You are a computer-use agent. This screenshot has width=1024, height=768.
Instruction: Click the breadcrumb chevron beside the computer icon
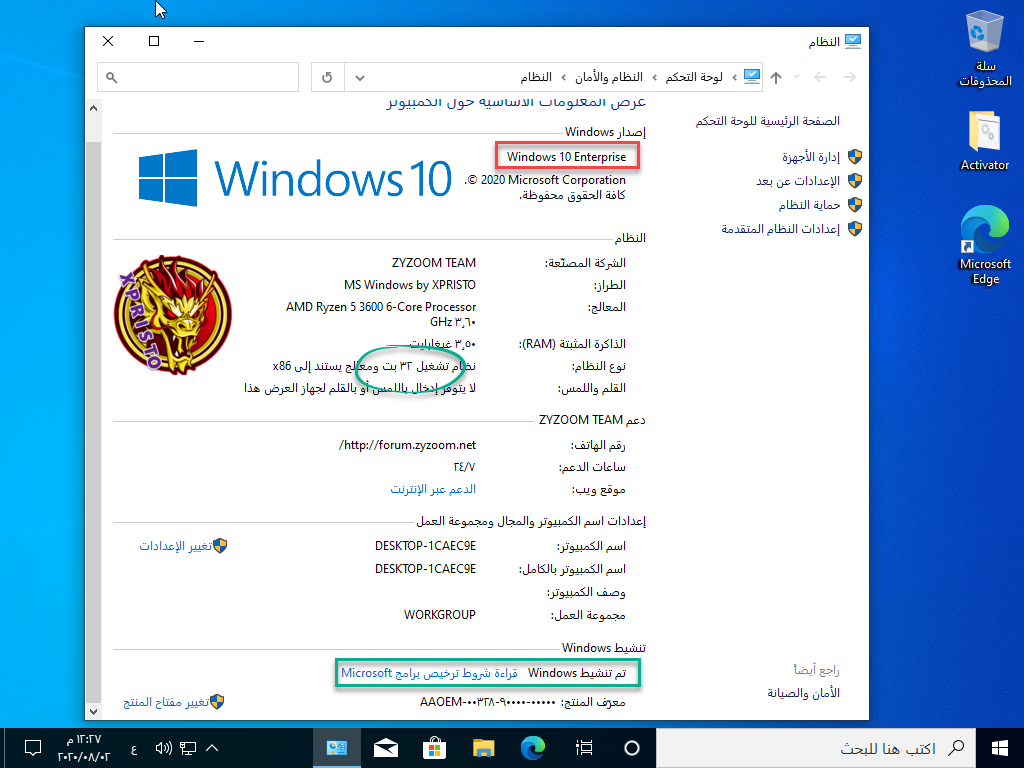(734, 78)
